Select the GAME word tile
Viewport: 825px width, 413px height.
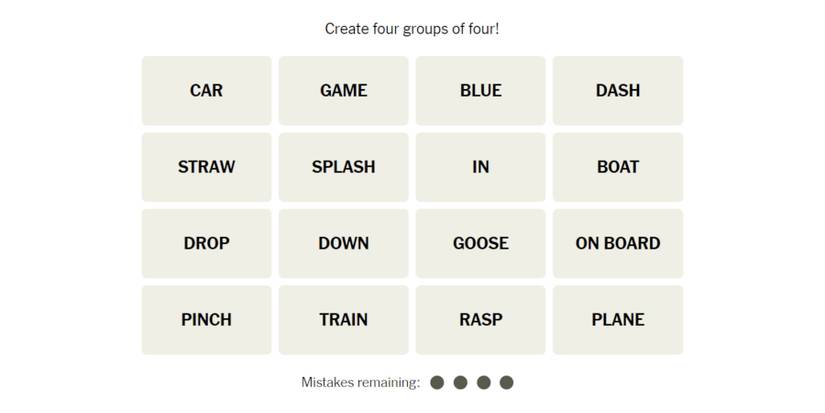343,91
